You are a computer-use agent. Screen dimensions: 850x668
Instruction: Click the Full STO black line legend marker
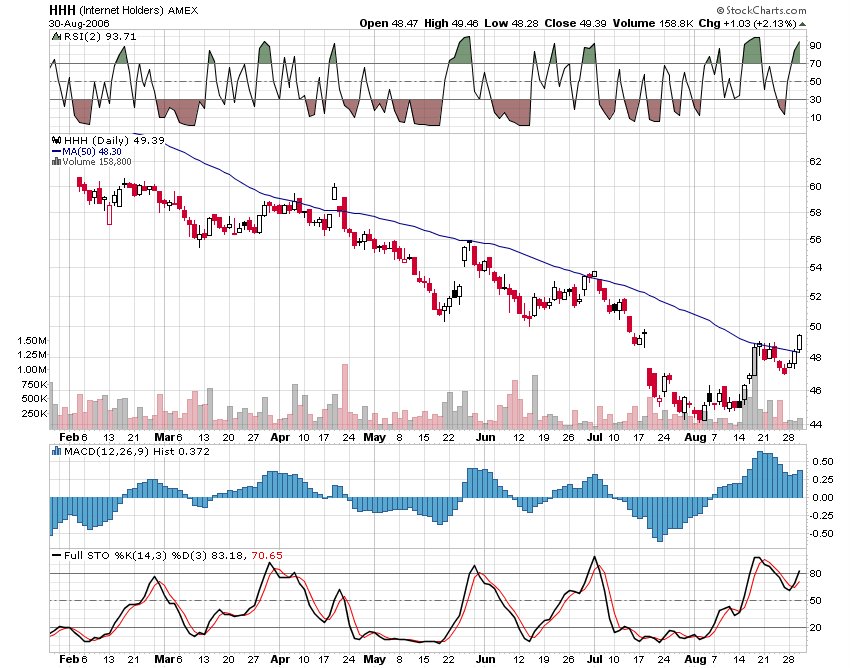coord(56,555)
